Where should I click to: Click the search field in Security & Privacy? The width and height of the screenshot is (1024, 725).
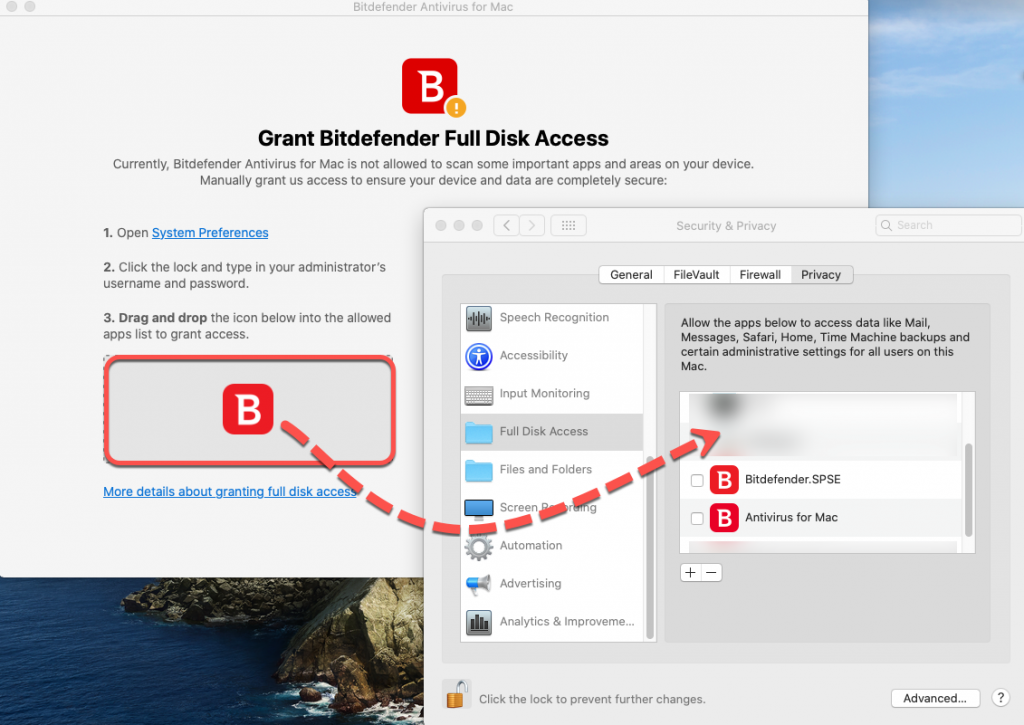pos(947,225)
